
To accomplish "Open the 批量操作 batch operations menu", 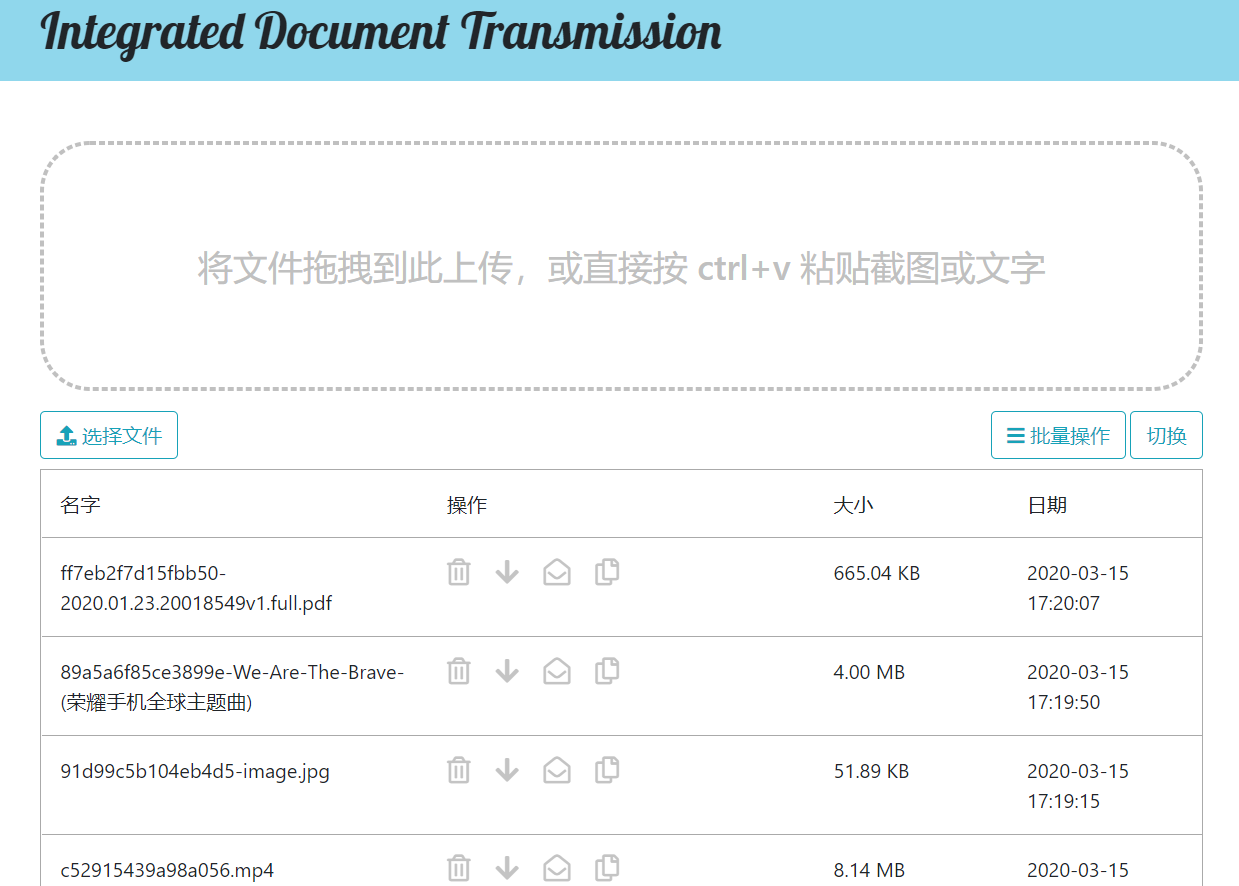I will [x=1058, y=436].
